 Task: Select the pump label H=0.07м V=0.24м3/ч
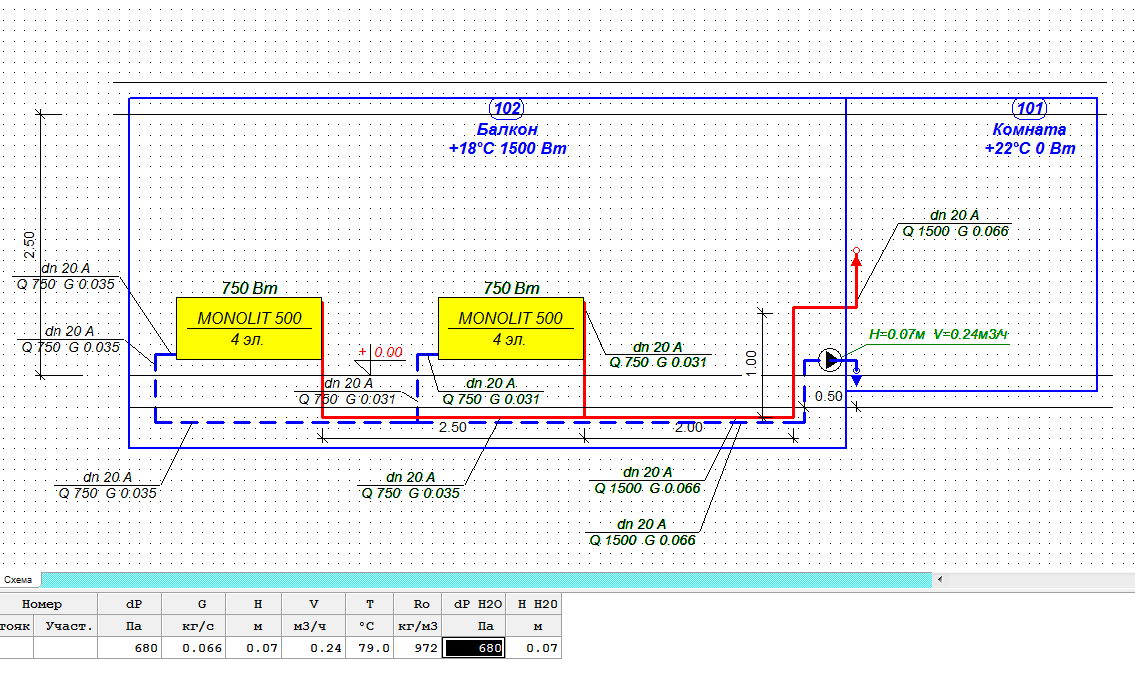[938, 335]
